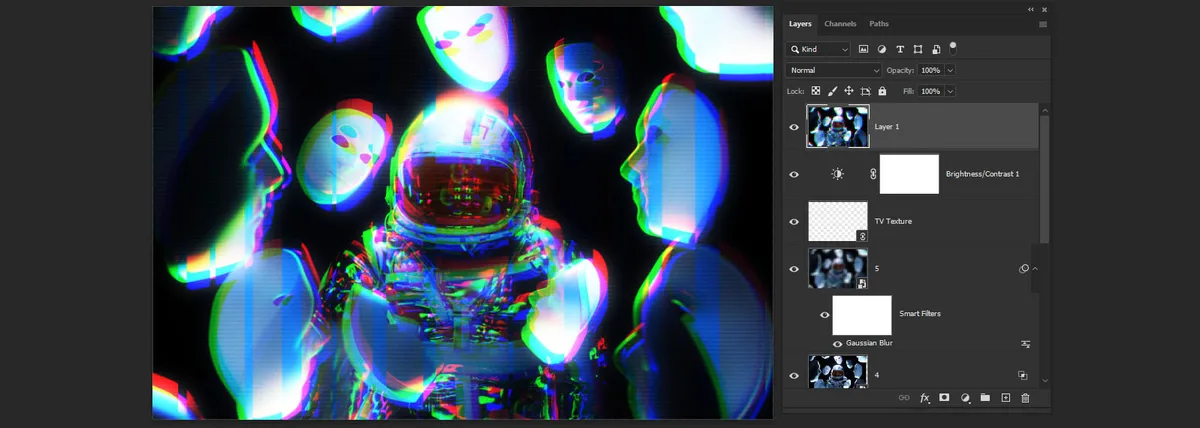Click the Brightness/Contrast adjustment sun icon
Screen dimensions: 1200x428
837,174
